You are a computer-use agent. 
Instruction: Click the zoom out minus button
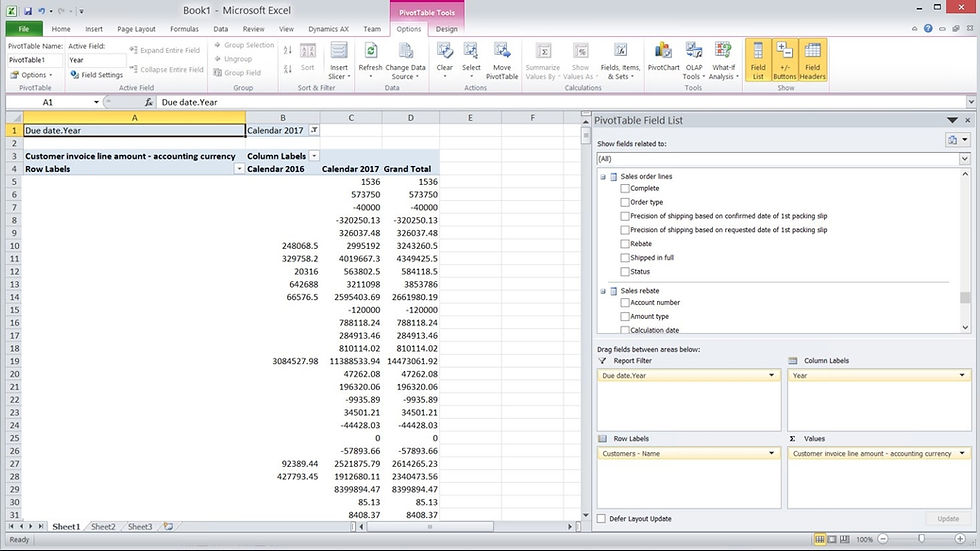(x=882, y=539)
